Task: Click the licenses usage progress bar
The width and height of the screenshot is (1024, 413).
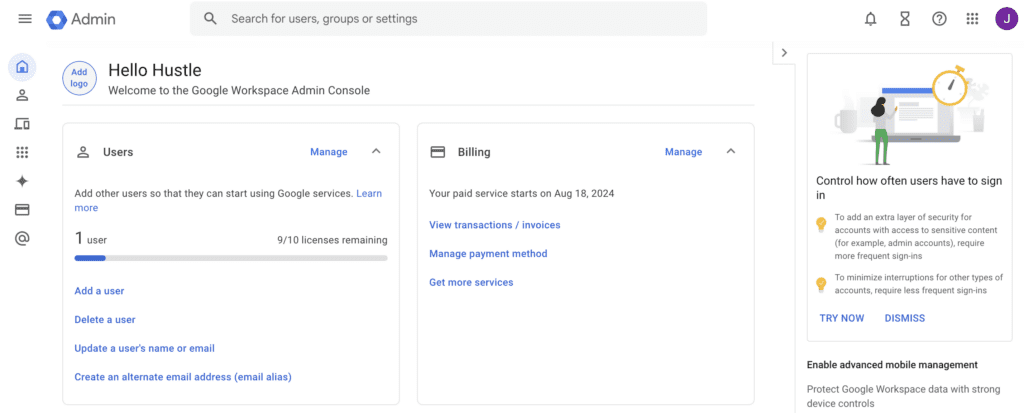Action: click(x=230, y=258)
